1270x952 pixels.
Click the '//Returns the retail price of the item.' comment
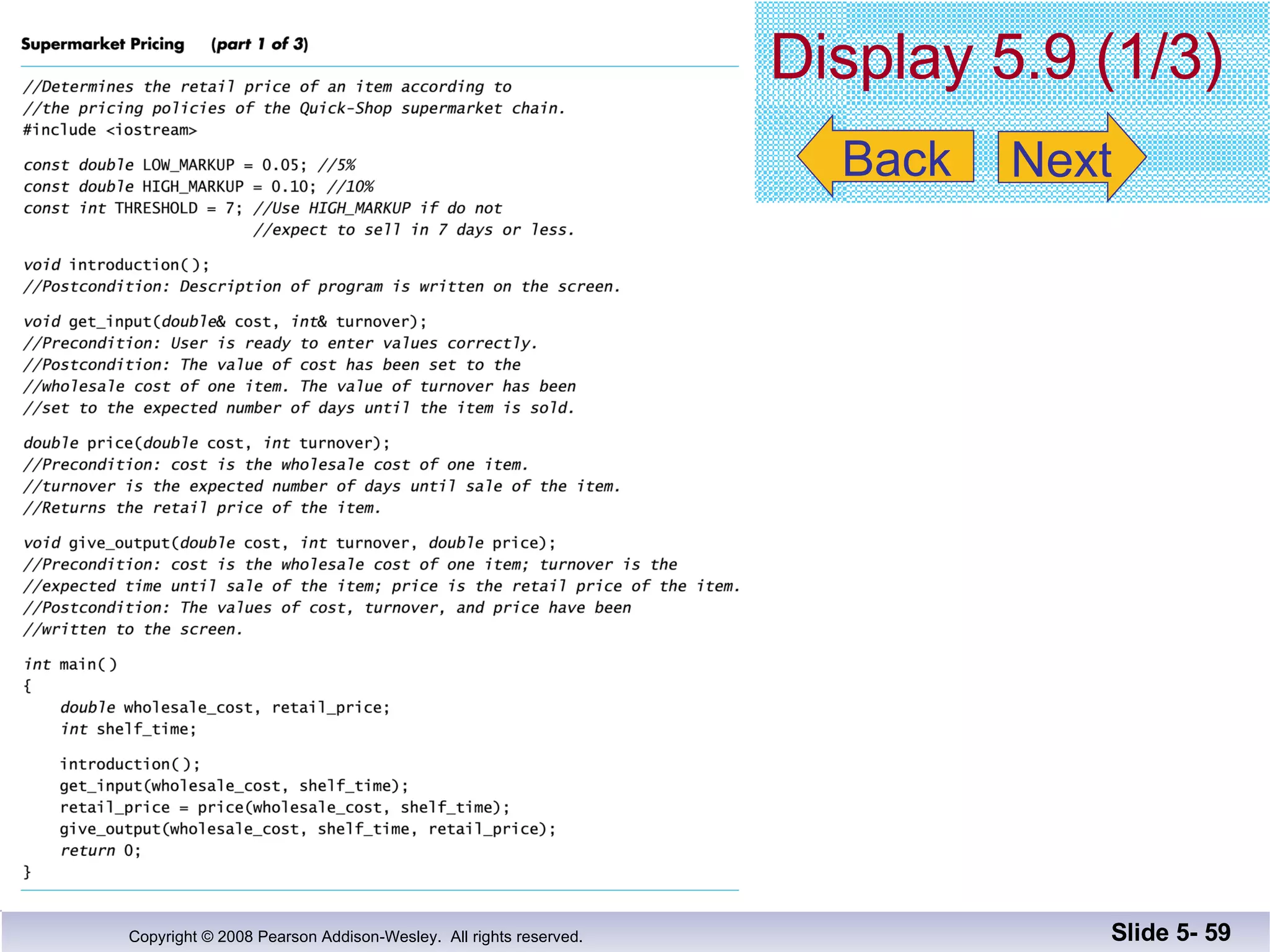coord(202,508)
